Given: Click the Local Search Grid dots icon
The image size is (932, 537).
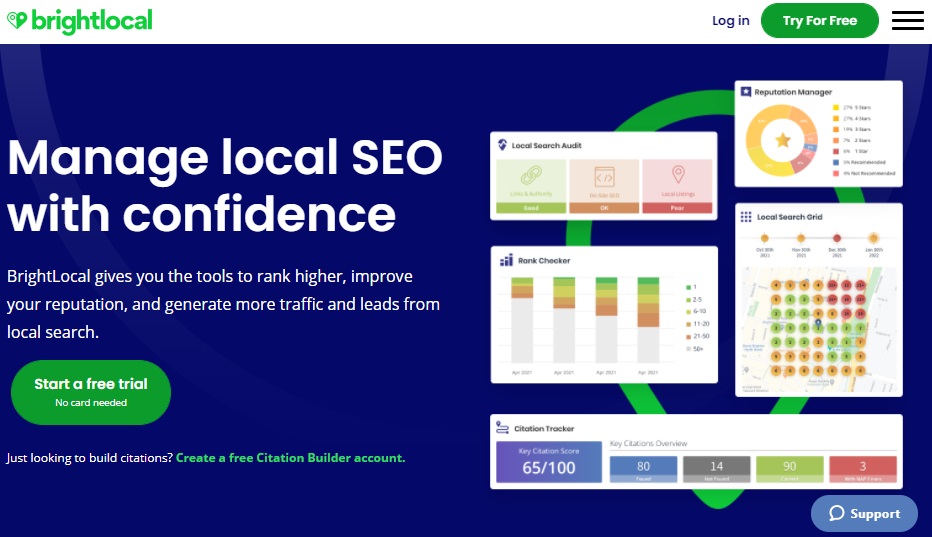Looking at the screenshot, I should pyautogui.click(x=746, y=216).
